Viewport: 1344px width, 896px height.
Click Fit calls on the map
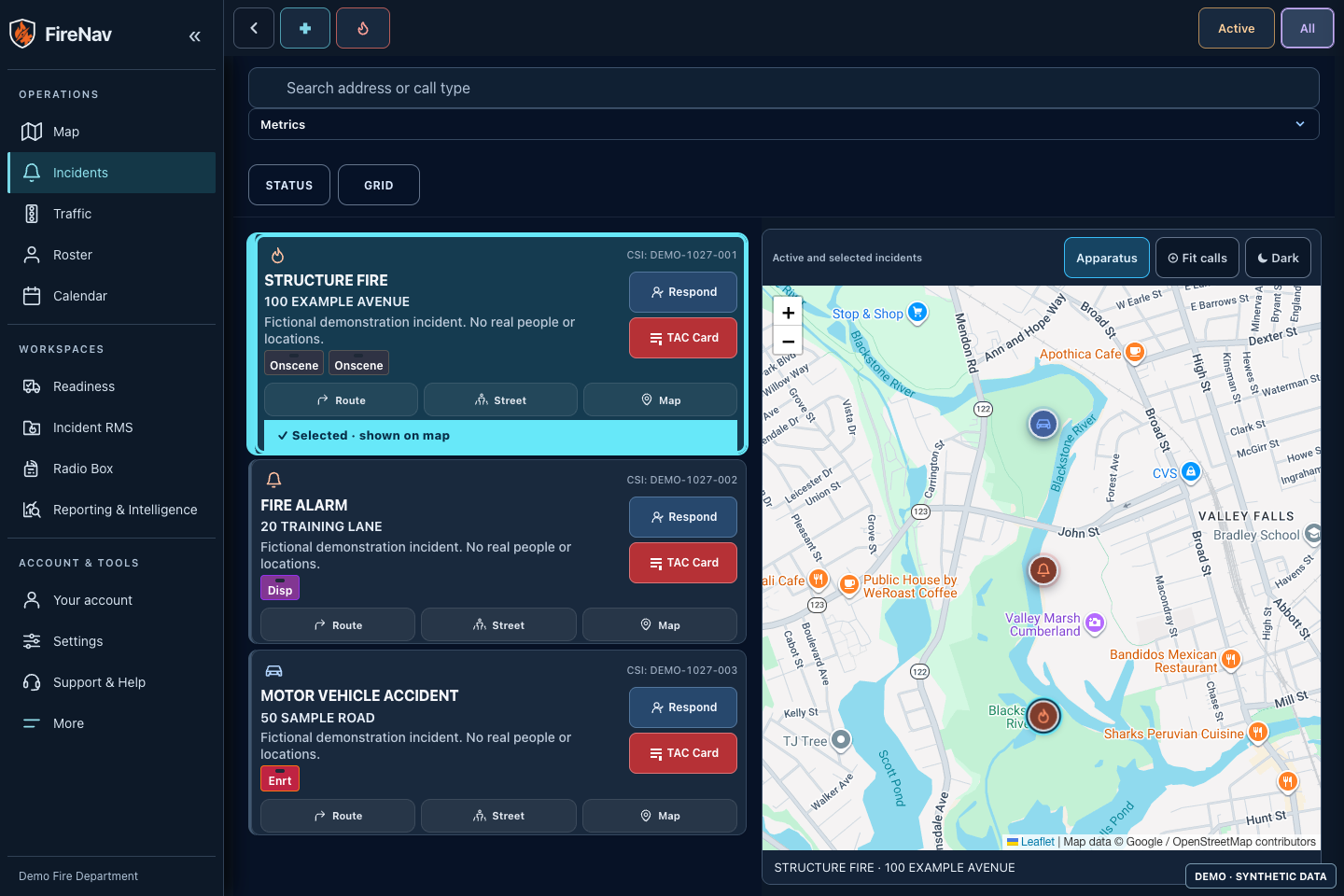pos(1197,258)
